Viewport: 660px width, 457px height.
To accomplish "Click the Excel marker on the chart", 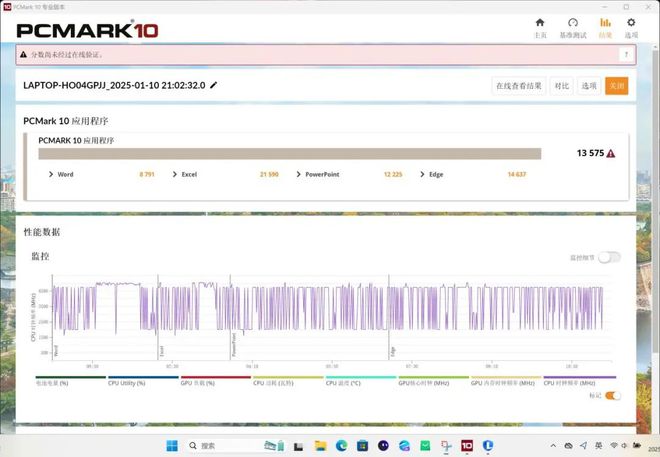I will (x=162, y=351).
